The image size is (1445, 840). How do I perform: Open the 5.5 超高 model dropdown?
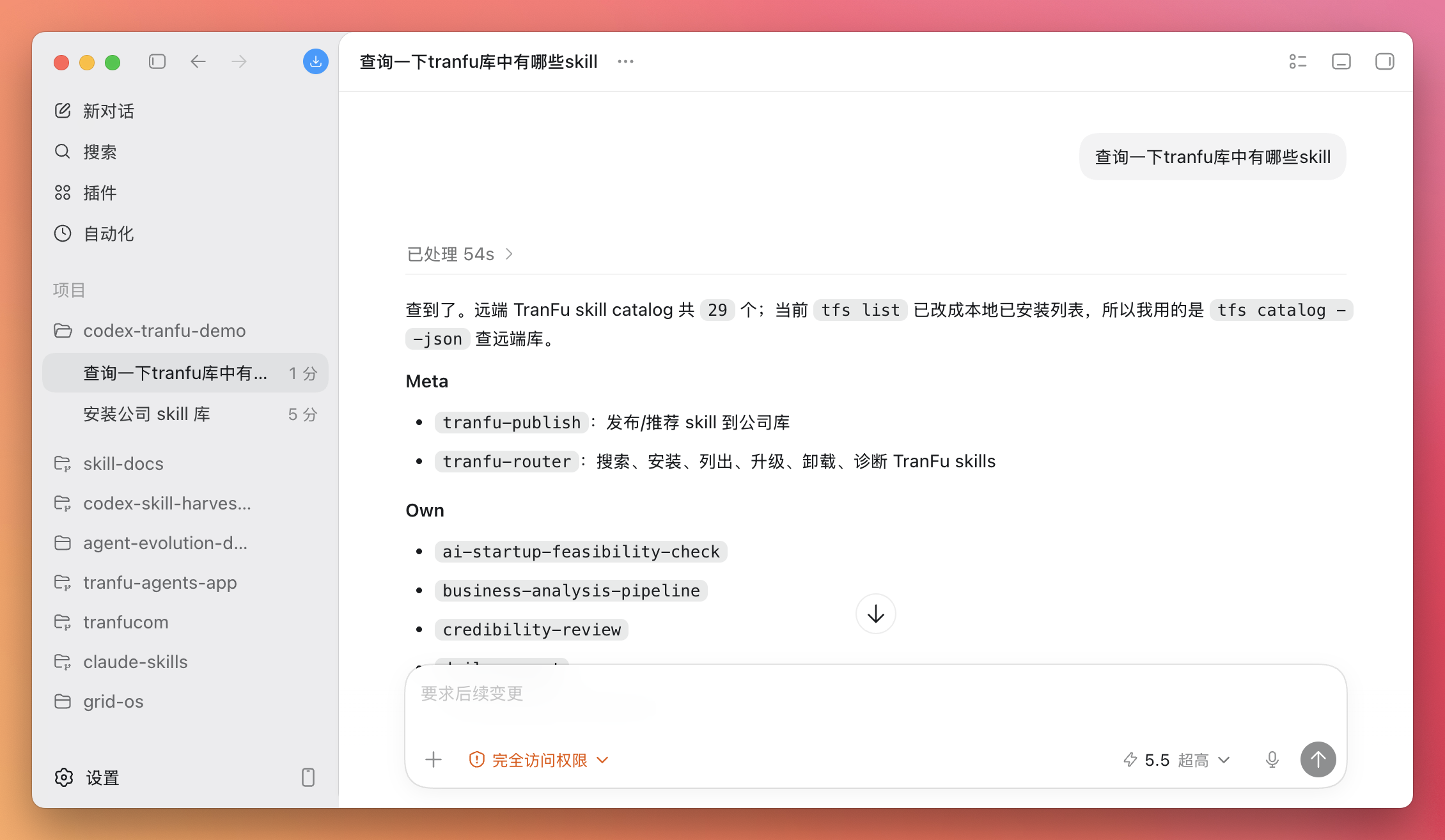click(x=1176, y=760)
